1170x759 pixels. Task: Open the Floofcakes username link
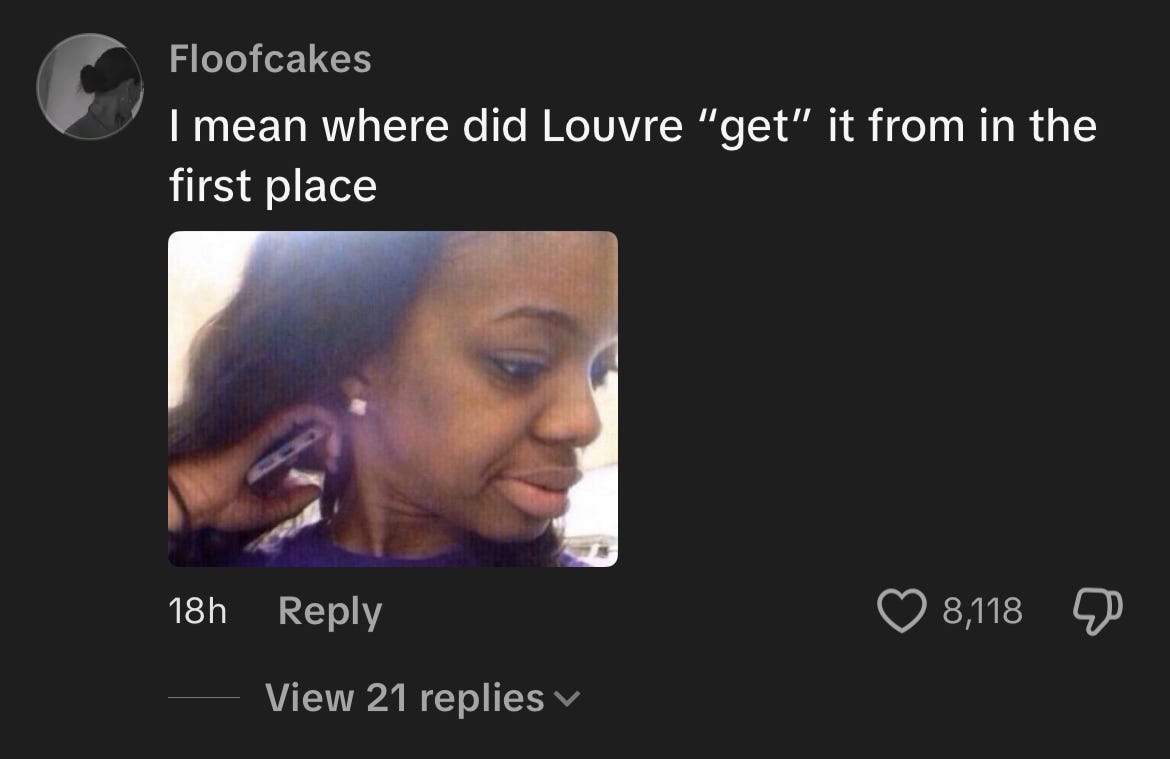click(x=270, y=59)
